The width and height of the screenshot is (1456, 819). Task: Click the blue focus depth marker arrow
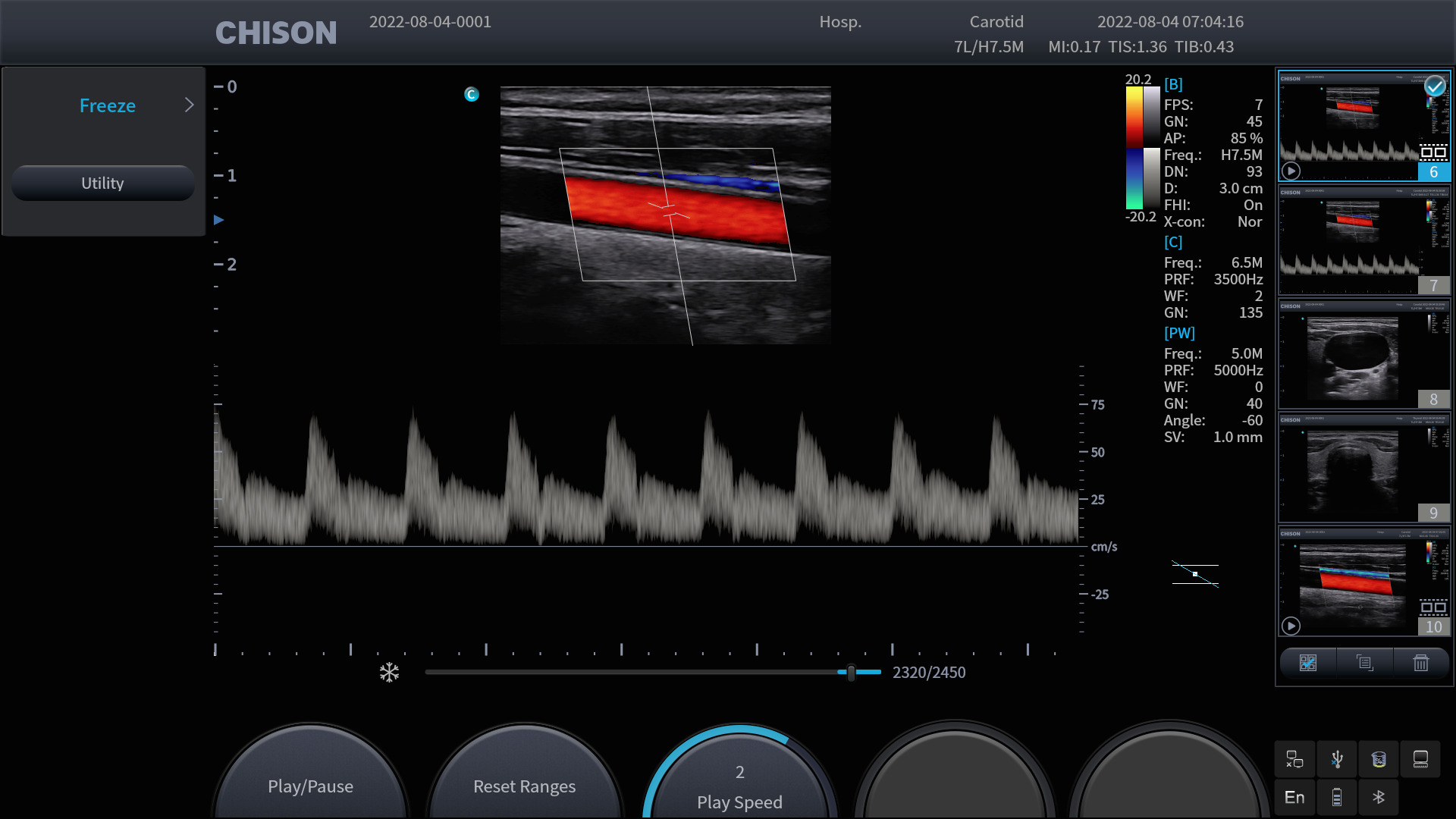pyautogui.click(x=218, y=220)
